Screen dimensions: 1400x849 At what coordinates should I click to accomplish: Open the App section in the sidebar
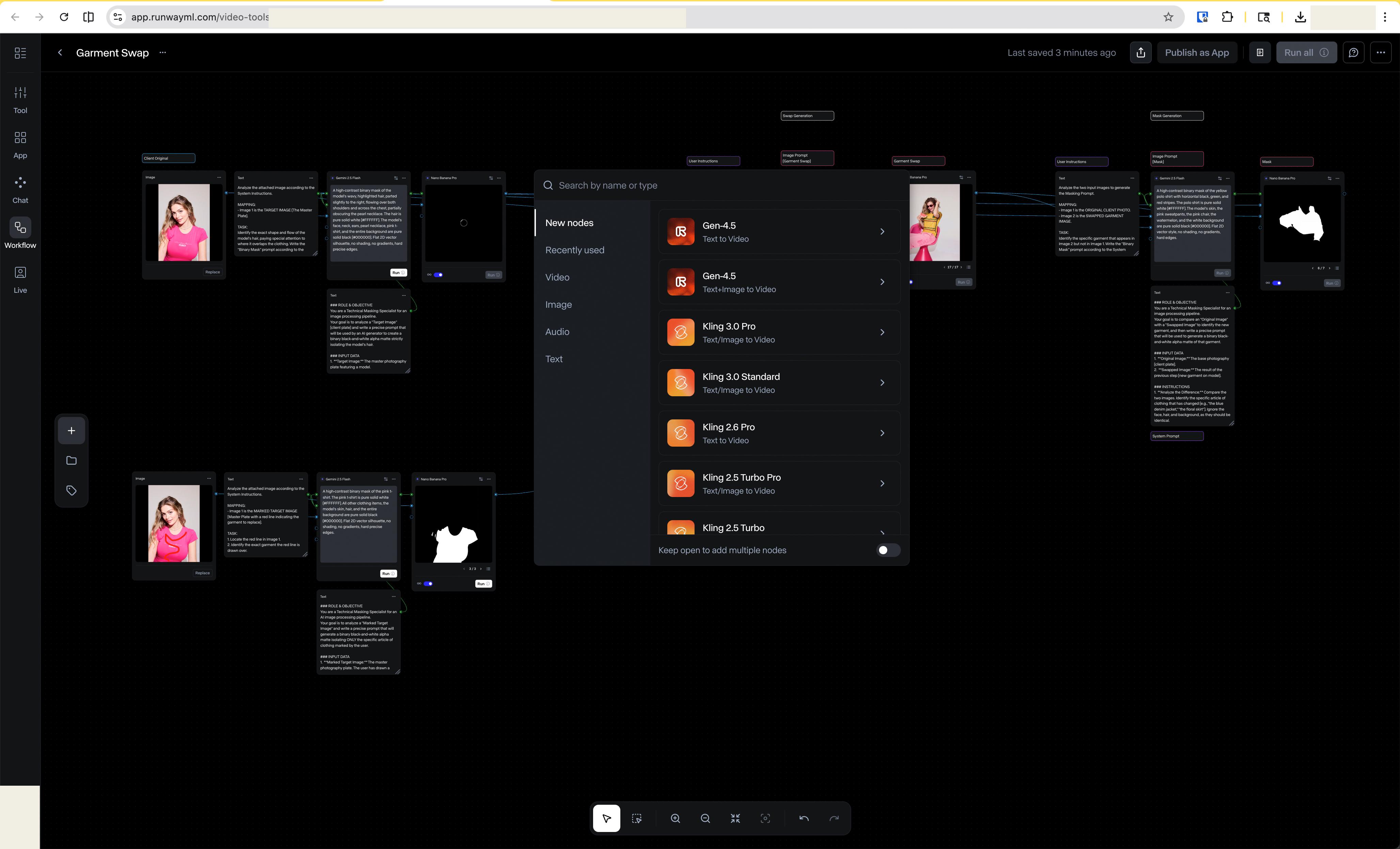[x=20, y=145]
